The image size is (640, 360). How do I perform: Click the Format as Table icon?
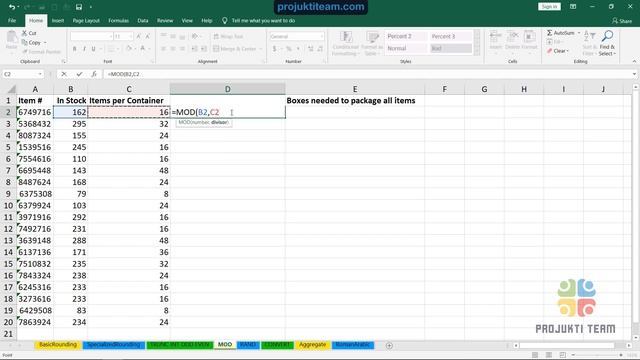click(372, 37)
